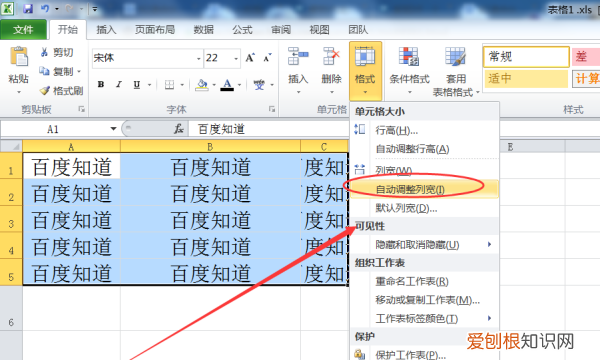Switch to the 页面布局 Page Layout tab
Screen dimensions: 600x360
(155, 29)
